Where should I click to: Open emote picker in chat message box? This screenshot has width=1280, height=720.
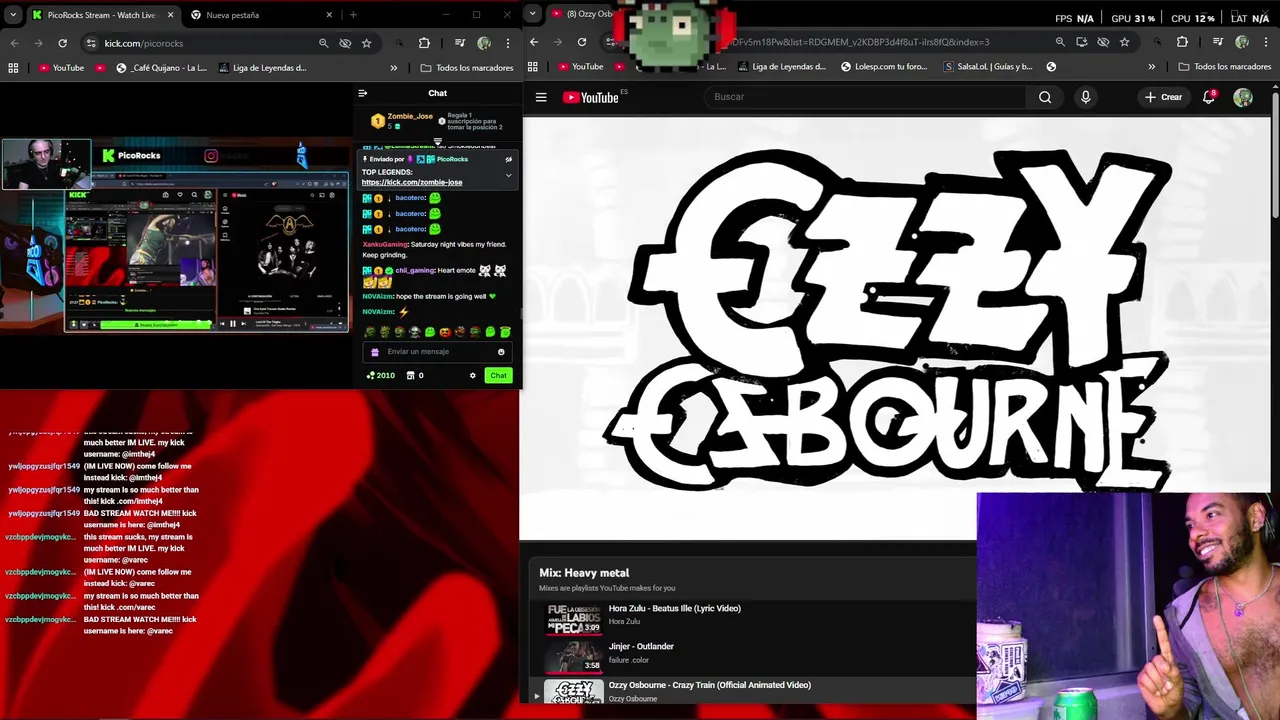click(x=501, y=352)
